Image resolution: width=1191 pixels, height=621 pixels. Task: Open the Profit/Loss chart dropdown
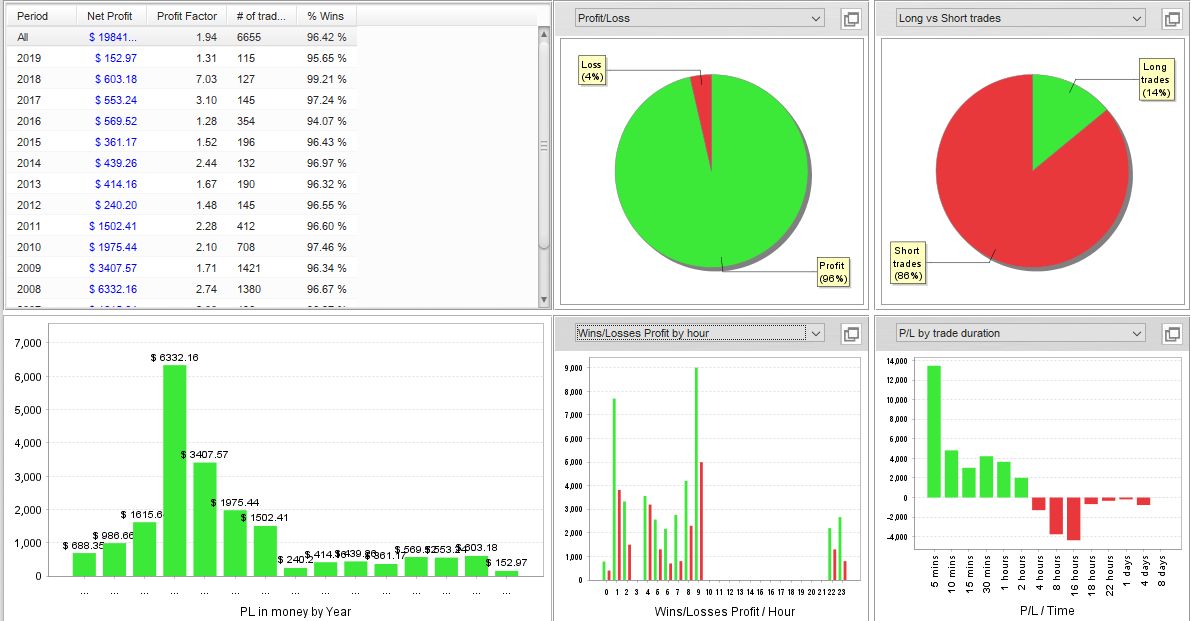[x=700, y=18]
